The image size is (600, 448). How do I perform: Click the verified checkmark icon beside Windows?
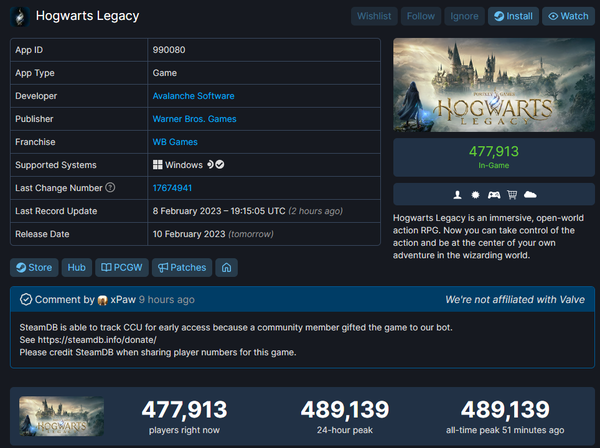coord(220,165)
